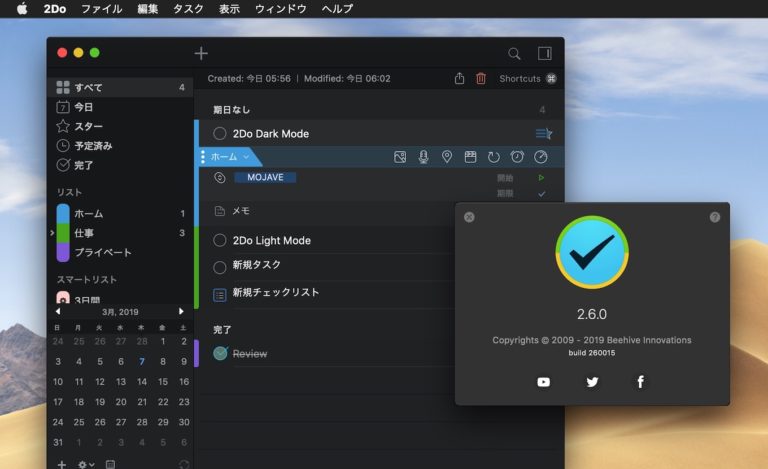Select the MOJAVE tag
Screen dimensions: 768x469
click(x=265, y=177)
